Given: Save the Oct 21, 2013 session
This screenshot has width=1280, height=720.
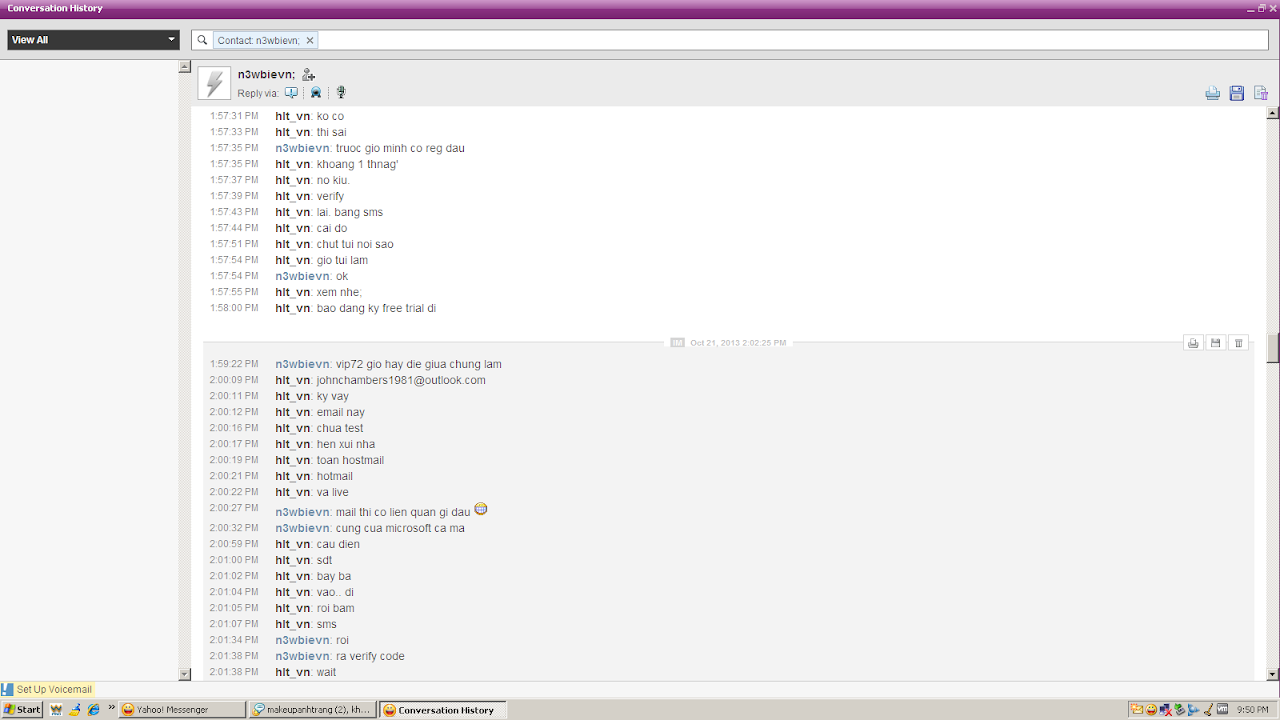Looking at the screenshot, I should click(1215, 343).
